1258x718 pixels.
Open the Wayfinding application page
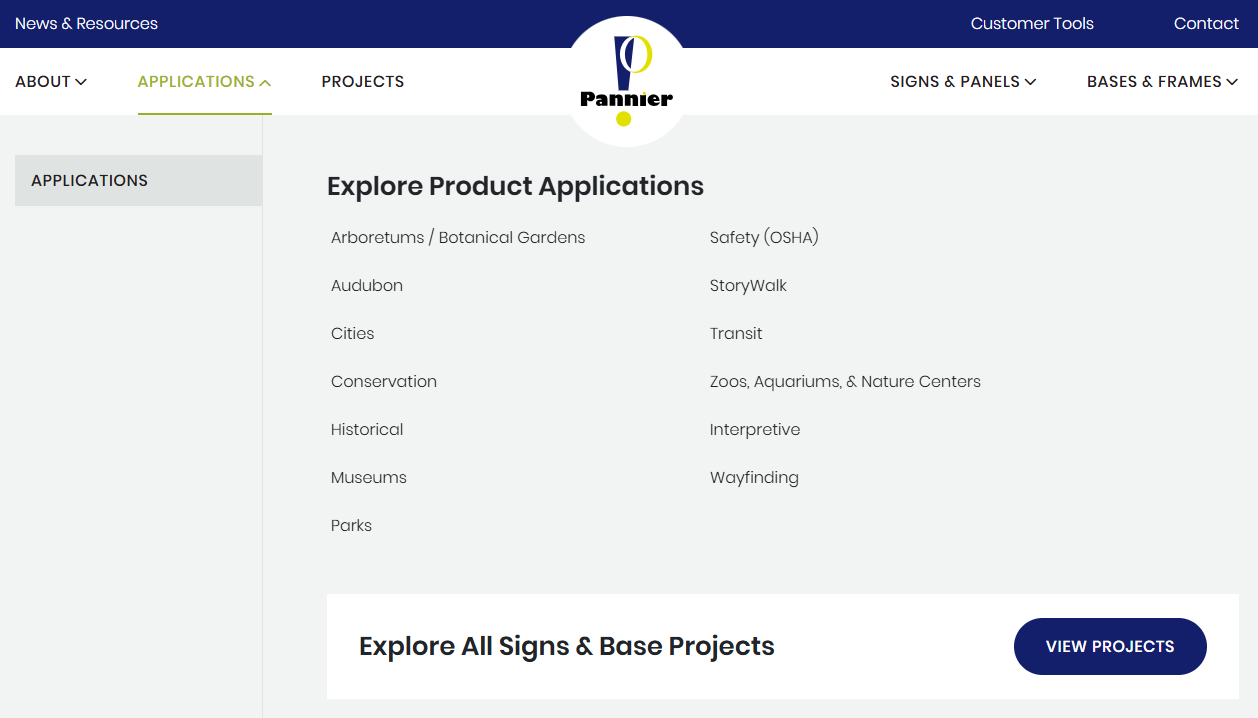coord(754,478)
